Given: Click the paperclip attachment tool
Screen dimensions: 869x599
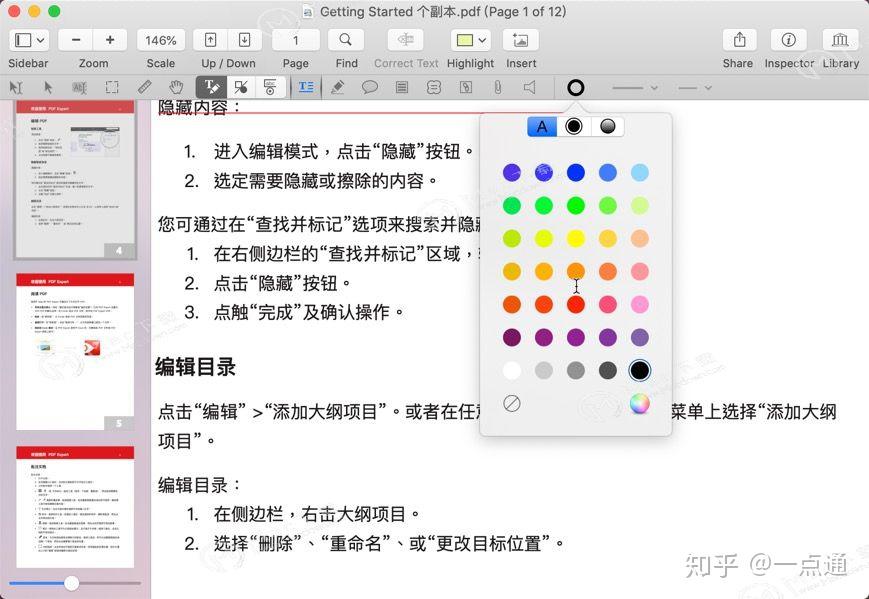Looking at the screenshot, I should (x=498, y=88).
